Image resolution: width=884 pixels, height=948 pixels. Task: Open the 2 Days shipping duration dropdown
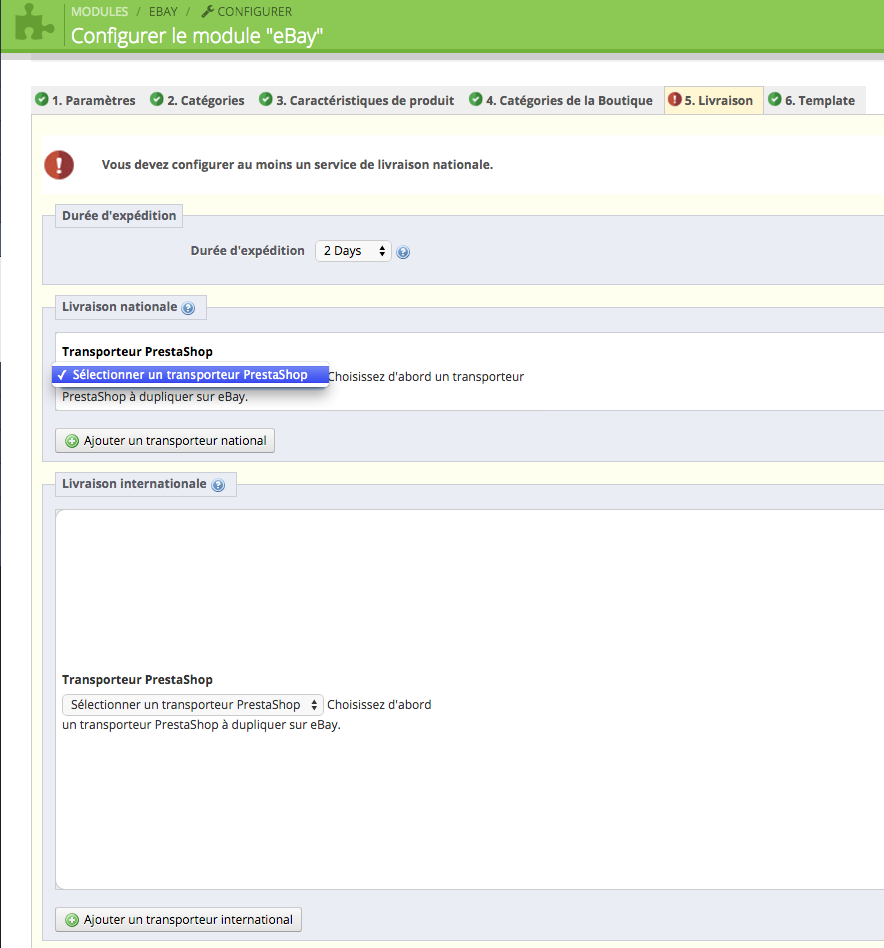tap(353, 251)
